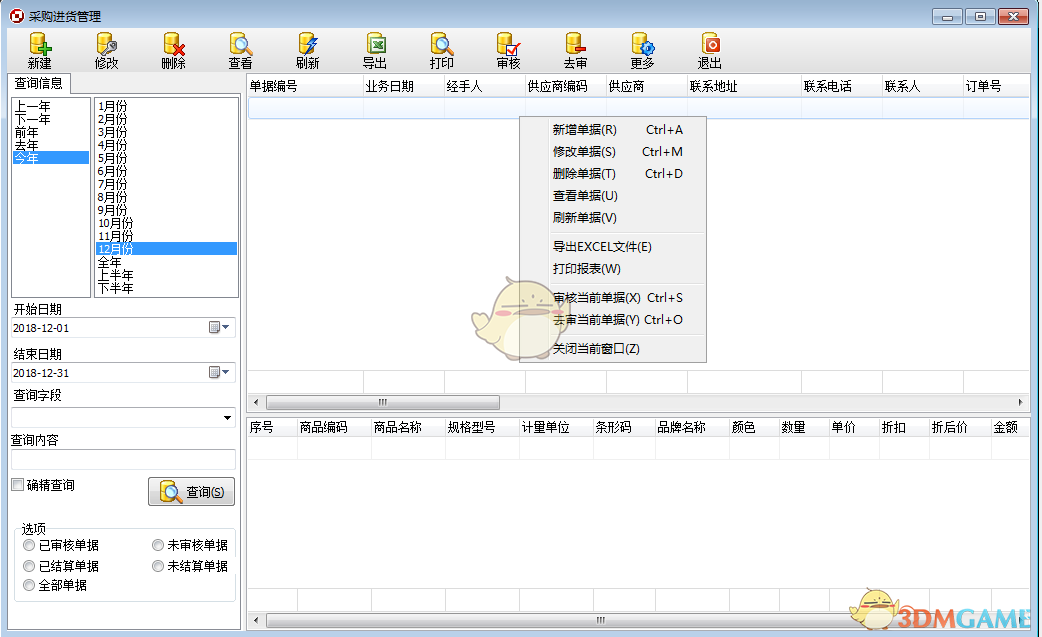Open the 结束日期 date picker dropdown
This screenshot has width=1042, height=637.
point(225,371)
